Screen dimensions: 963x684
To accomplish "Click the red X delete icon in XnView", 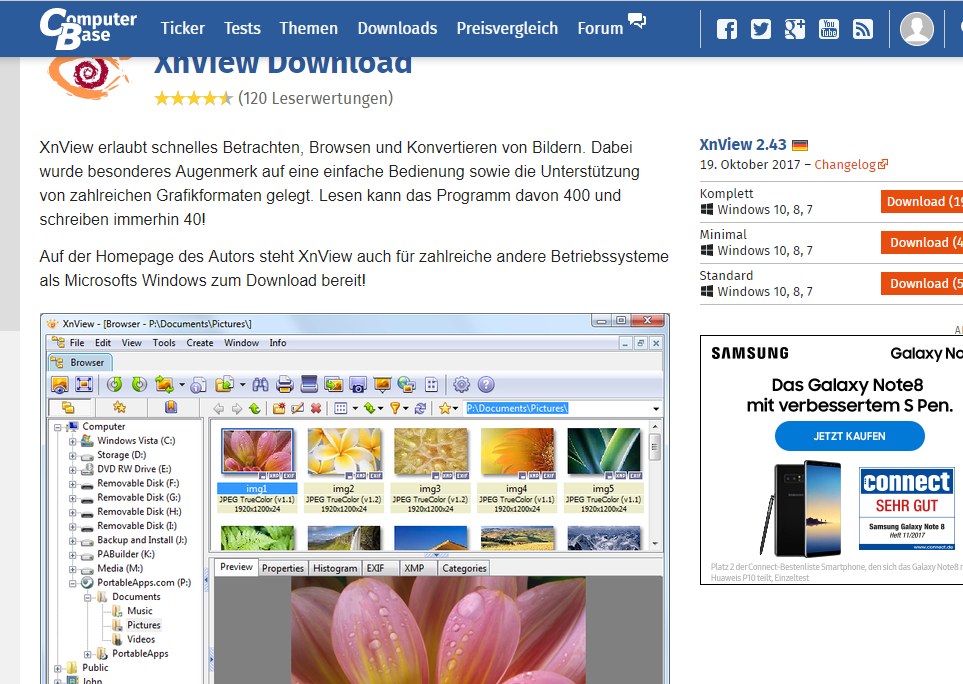I will 316,408.
